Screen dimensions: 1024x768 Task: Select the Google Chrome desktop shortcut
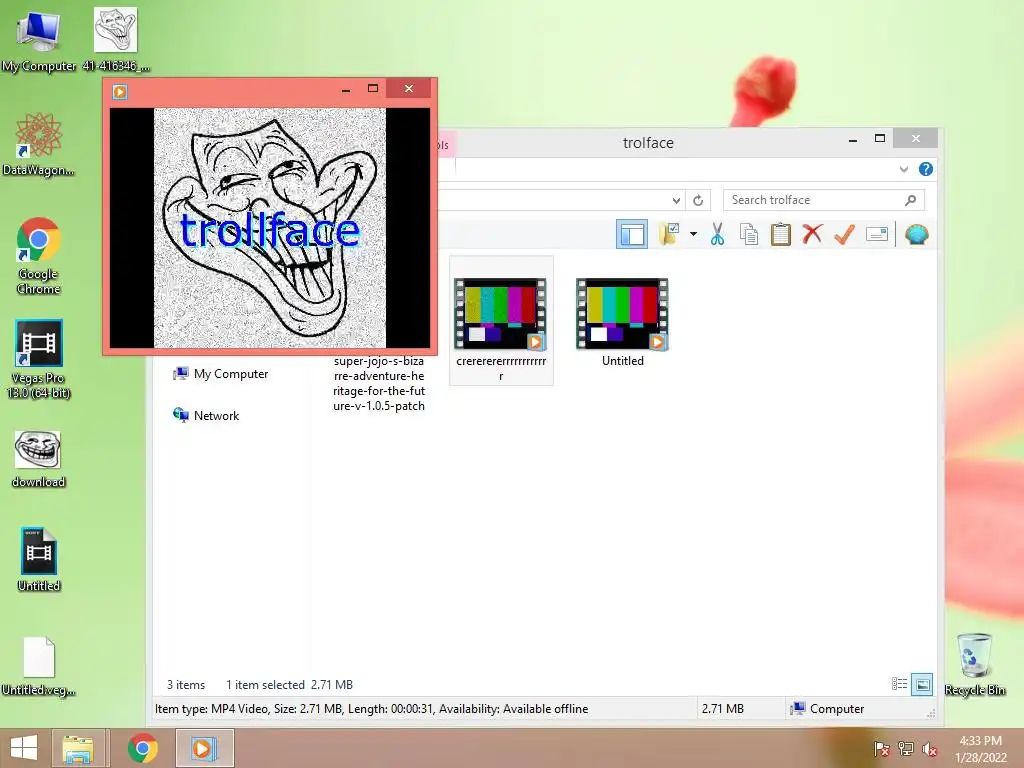pyautogui.click(x=38, y=256)
